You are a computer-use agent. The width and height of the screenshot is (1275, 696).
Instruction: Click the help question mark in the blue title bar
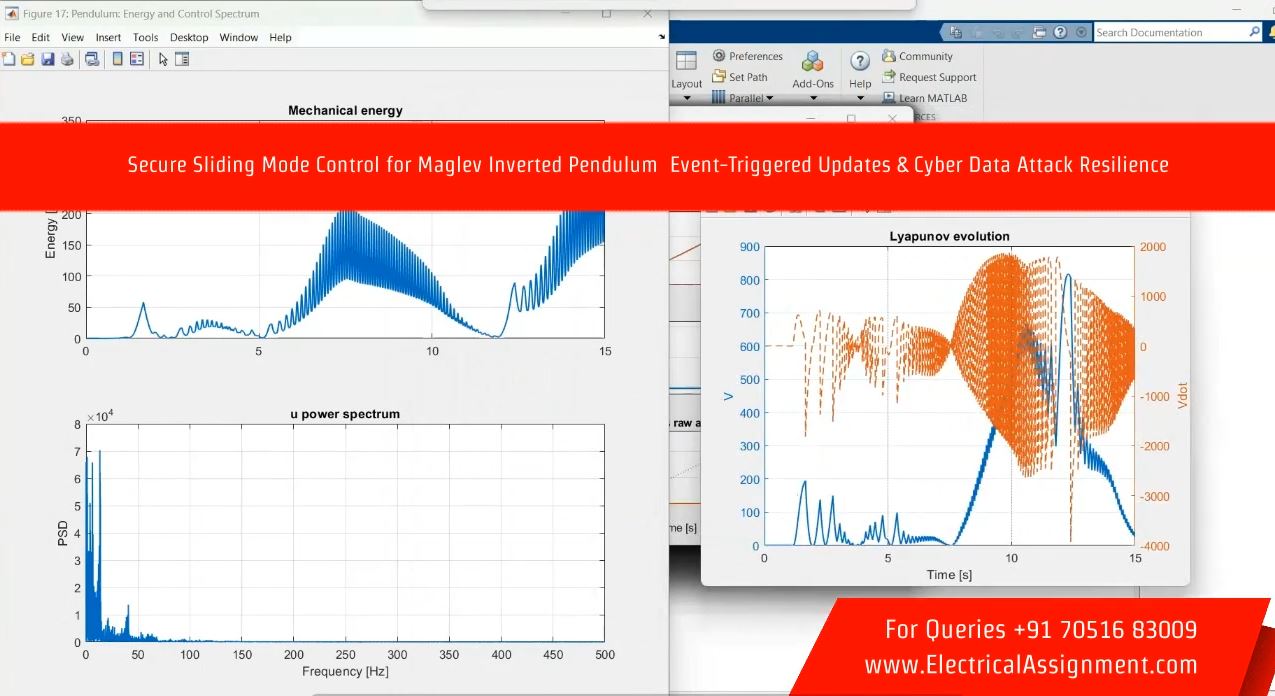[x=1060, y=32]
